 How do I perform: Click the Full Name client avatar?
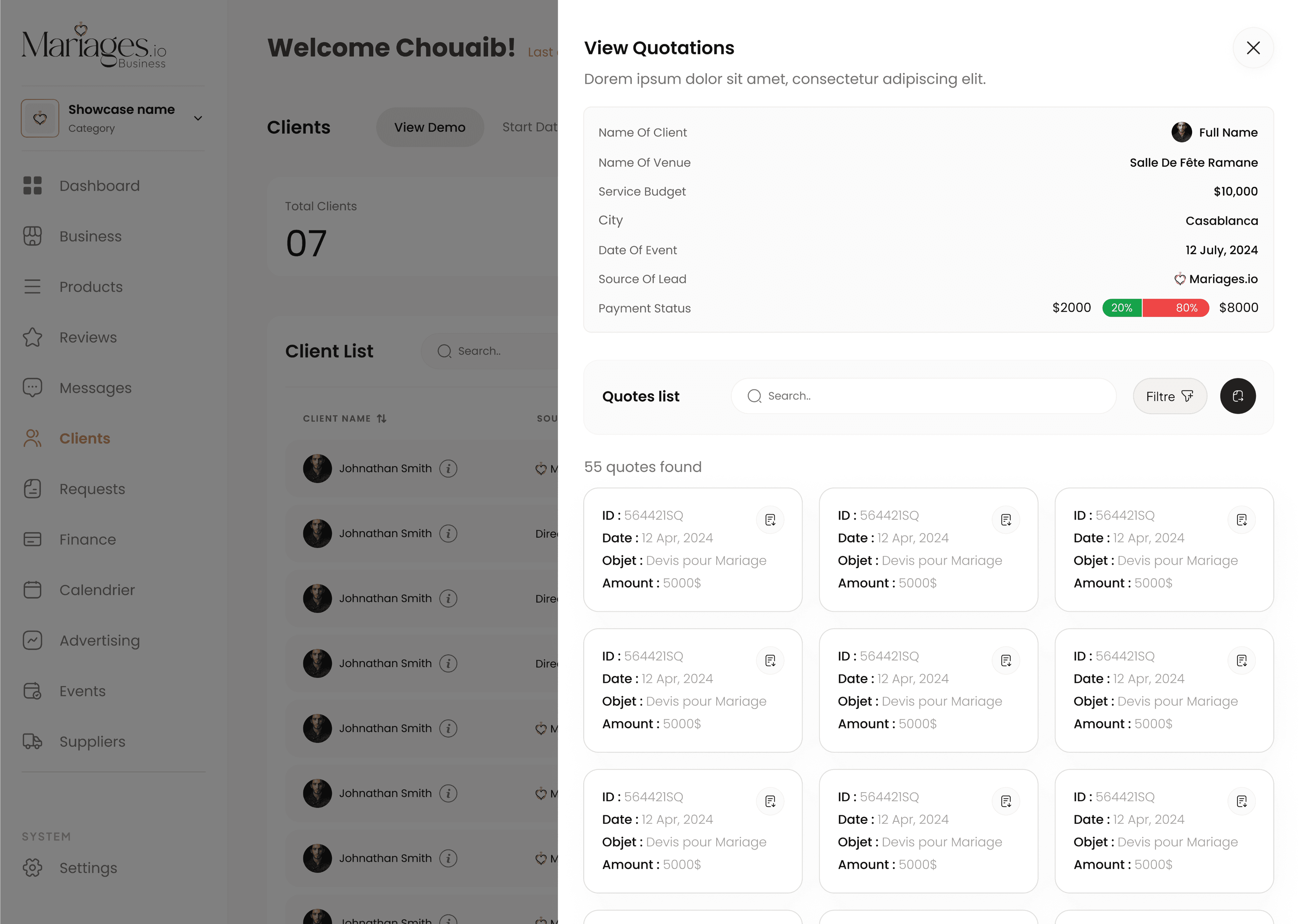pyautogui.click(x=1181, y=132)
